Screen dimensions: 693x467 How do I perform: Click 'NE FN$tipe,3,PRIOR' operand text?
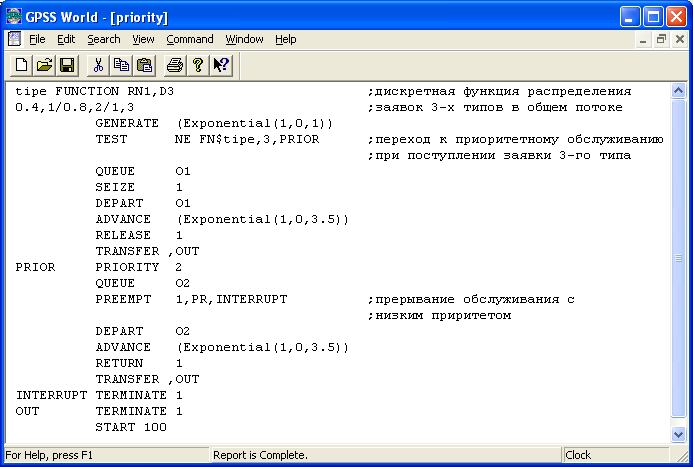point(247,139)
